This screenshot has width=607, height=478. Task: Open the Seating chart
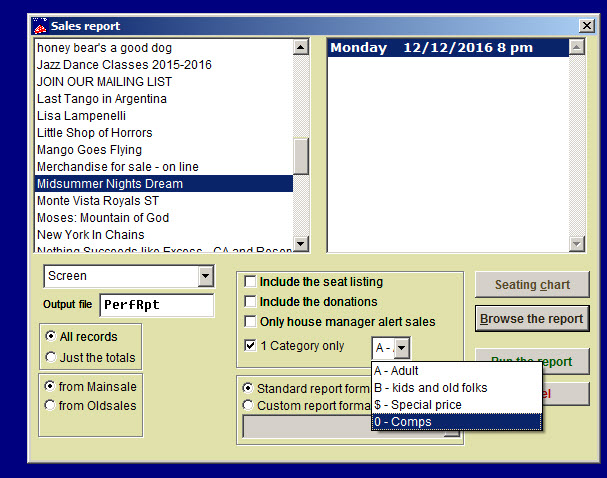point(532,285)
